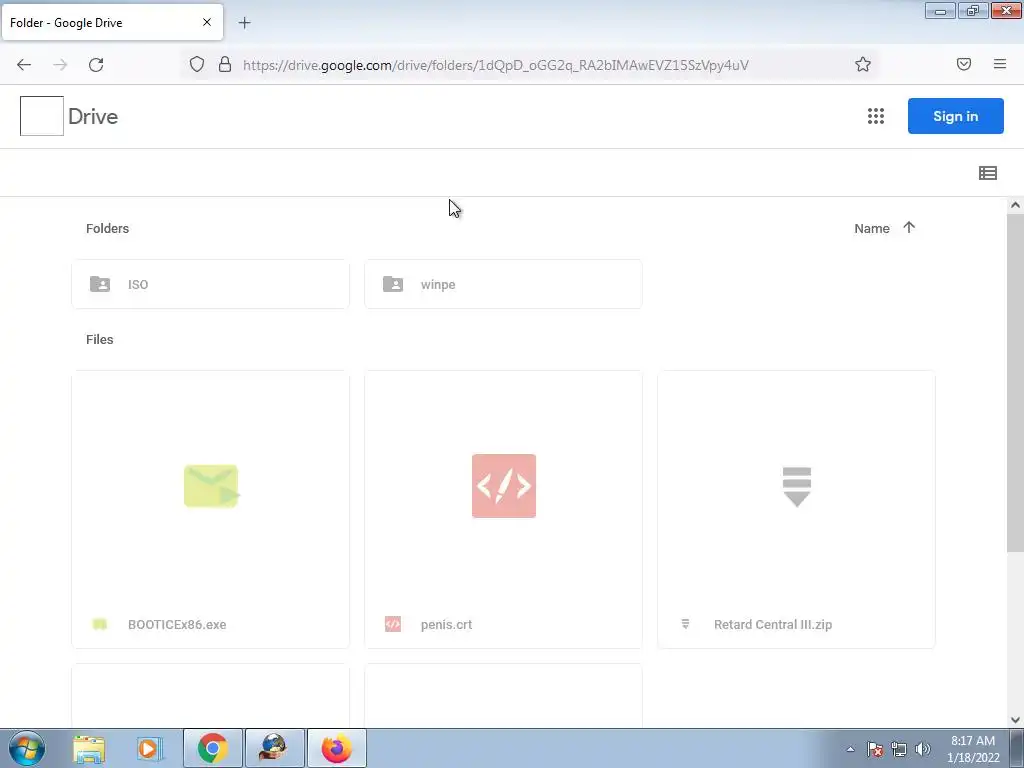The width and height of the screenshot is (1024, 768).
Task: Open the globe application in taskbar
Action: click(274, 748)
